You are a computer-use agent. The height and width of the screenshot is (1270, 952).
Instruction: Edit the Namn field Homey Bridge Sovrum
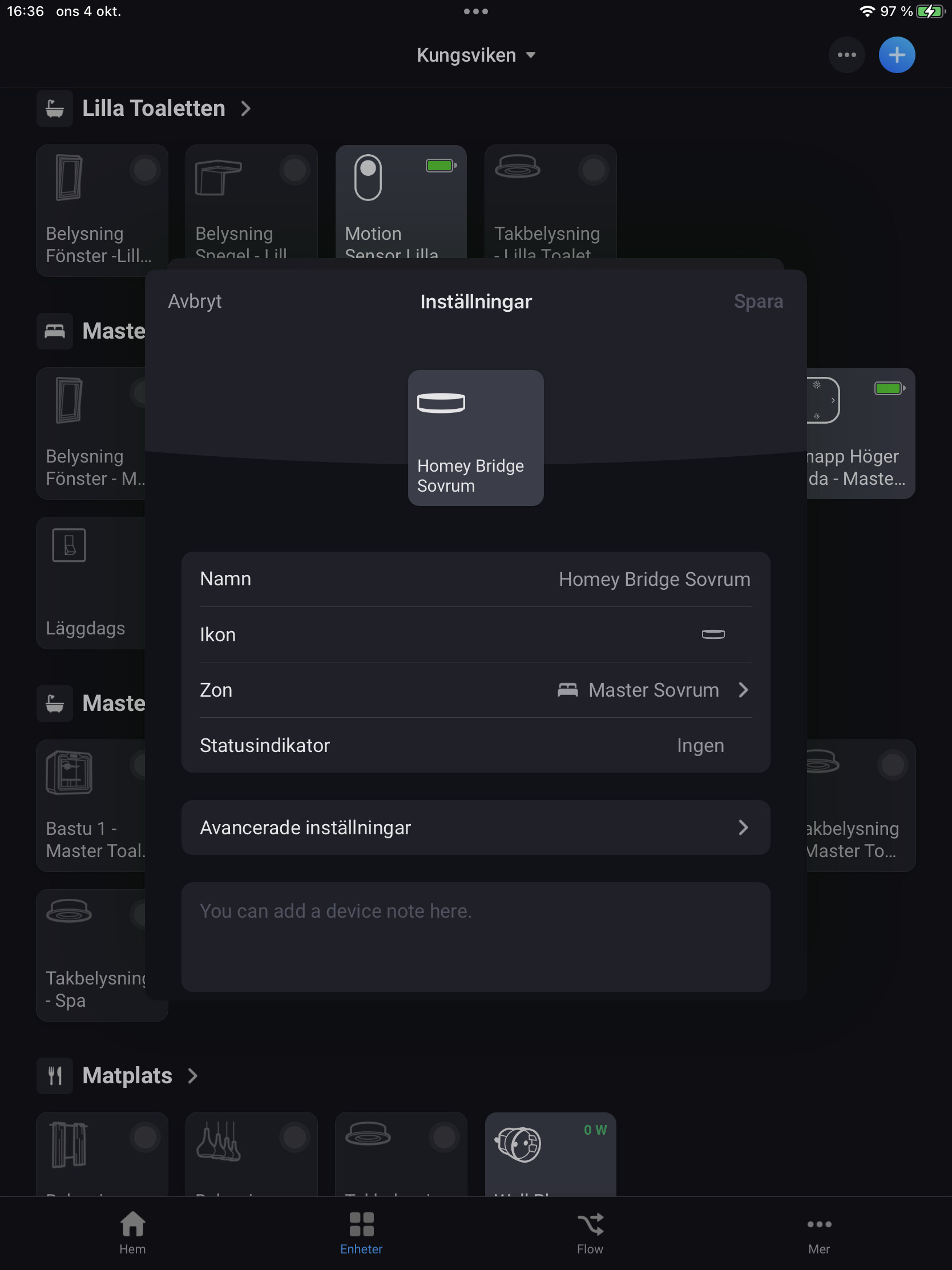pyautogui.click(x=475, y=579)
